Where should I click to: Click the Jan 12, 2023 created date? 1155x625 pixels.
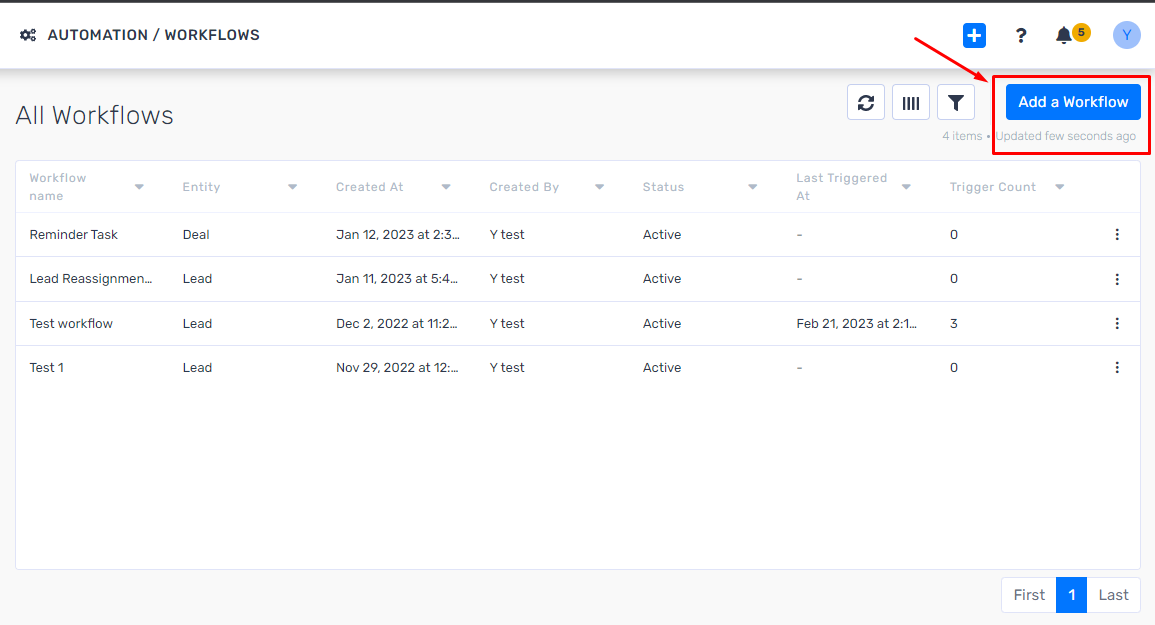[398, 234]
